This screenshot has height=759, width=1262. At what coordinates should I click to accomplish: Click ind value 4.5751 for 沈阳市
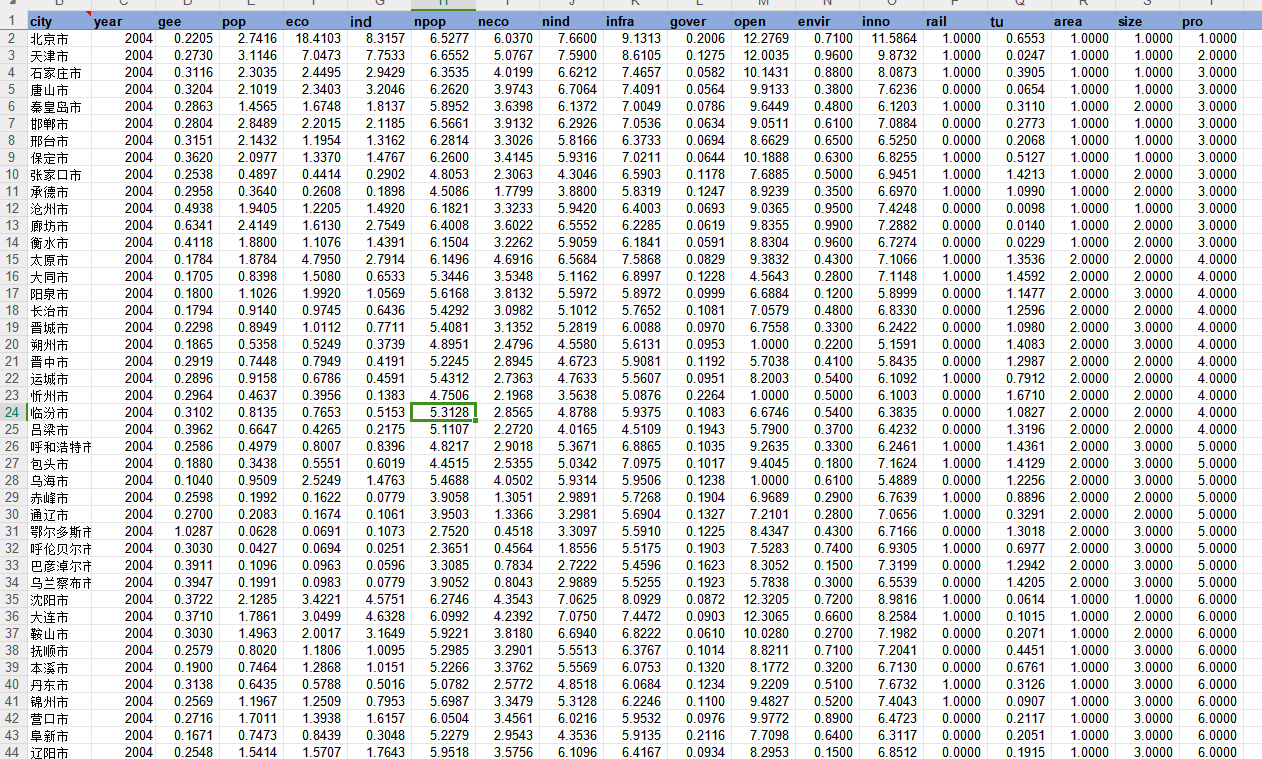tap(379, 599)
